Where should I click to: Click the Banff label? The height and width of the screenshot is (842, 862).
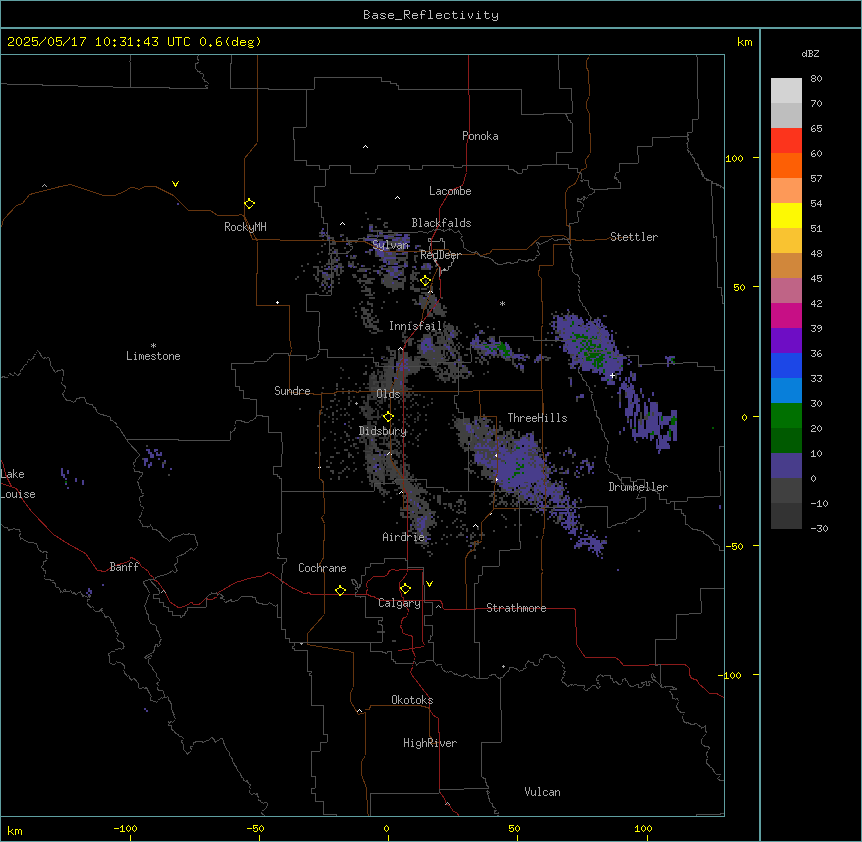click(124, 567)
